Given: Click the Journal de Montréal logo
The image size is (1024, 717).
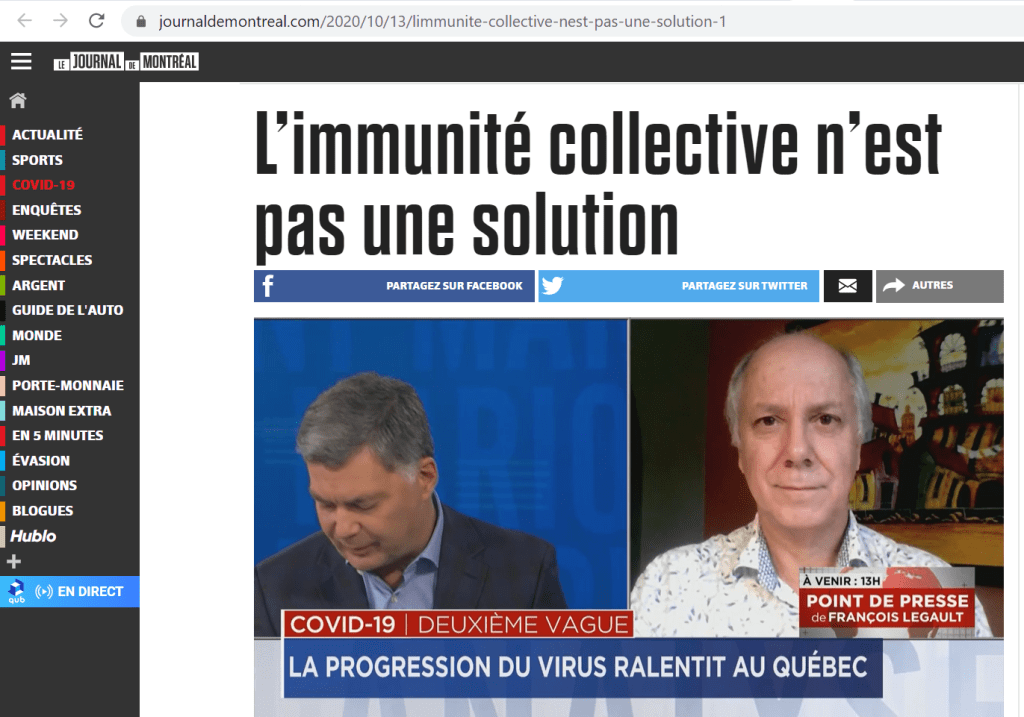Looking at the screenshot, I should [126, 62].
